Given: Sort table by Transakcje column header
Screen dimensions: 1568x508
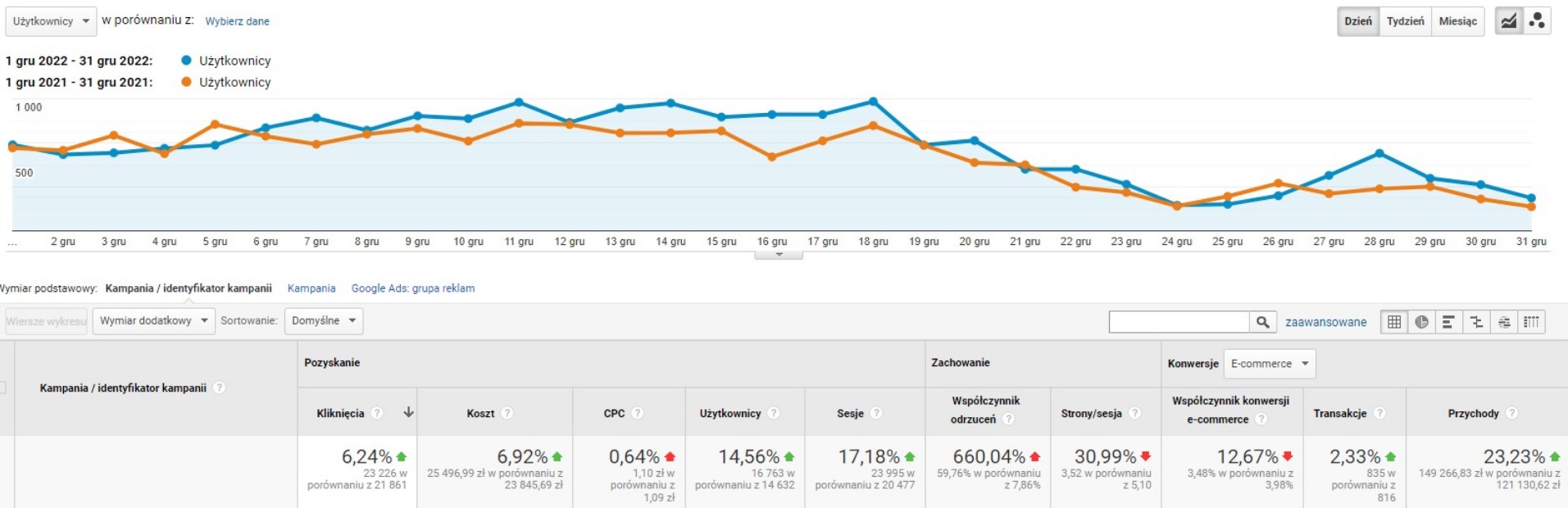Looking at the screenshot, I should [x=1339, y=413].
